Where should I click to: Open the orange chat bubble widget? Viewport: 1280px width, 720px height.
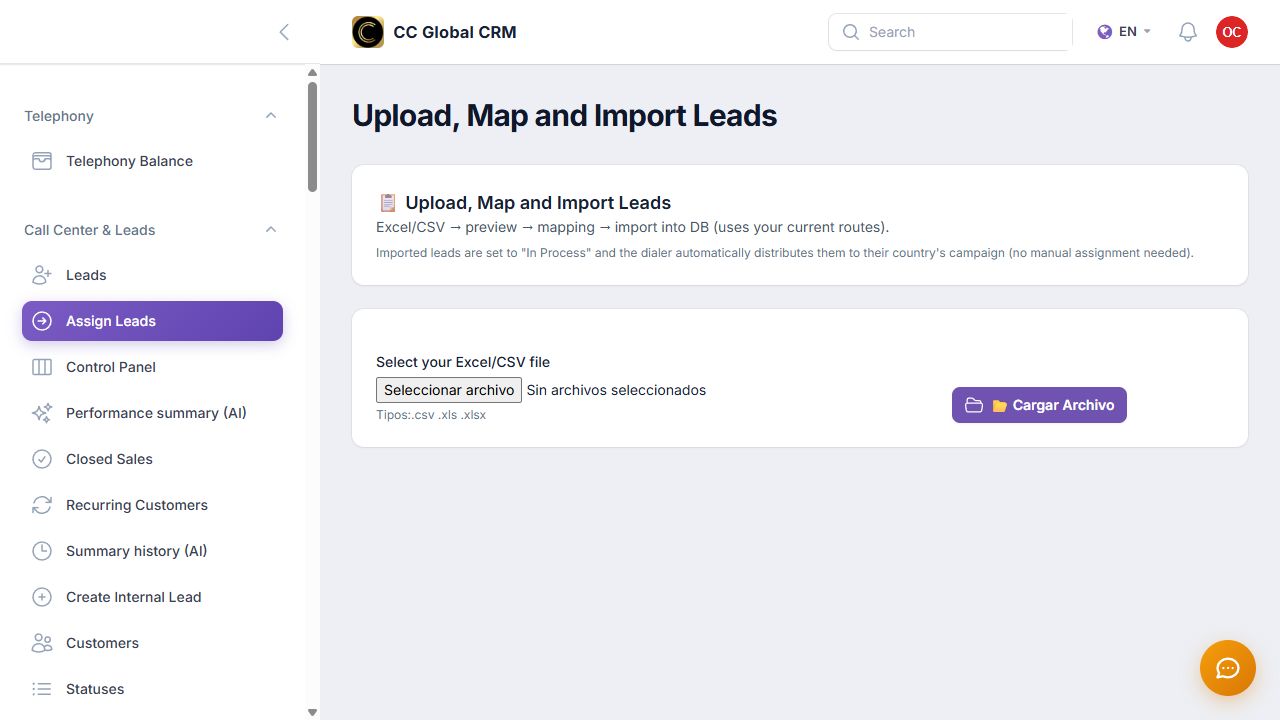1228,668
